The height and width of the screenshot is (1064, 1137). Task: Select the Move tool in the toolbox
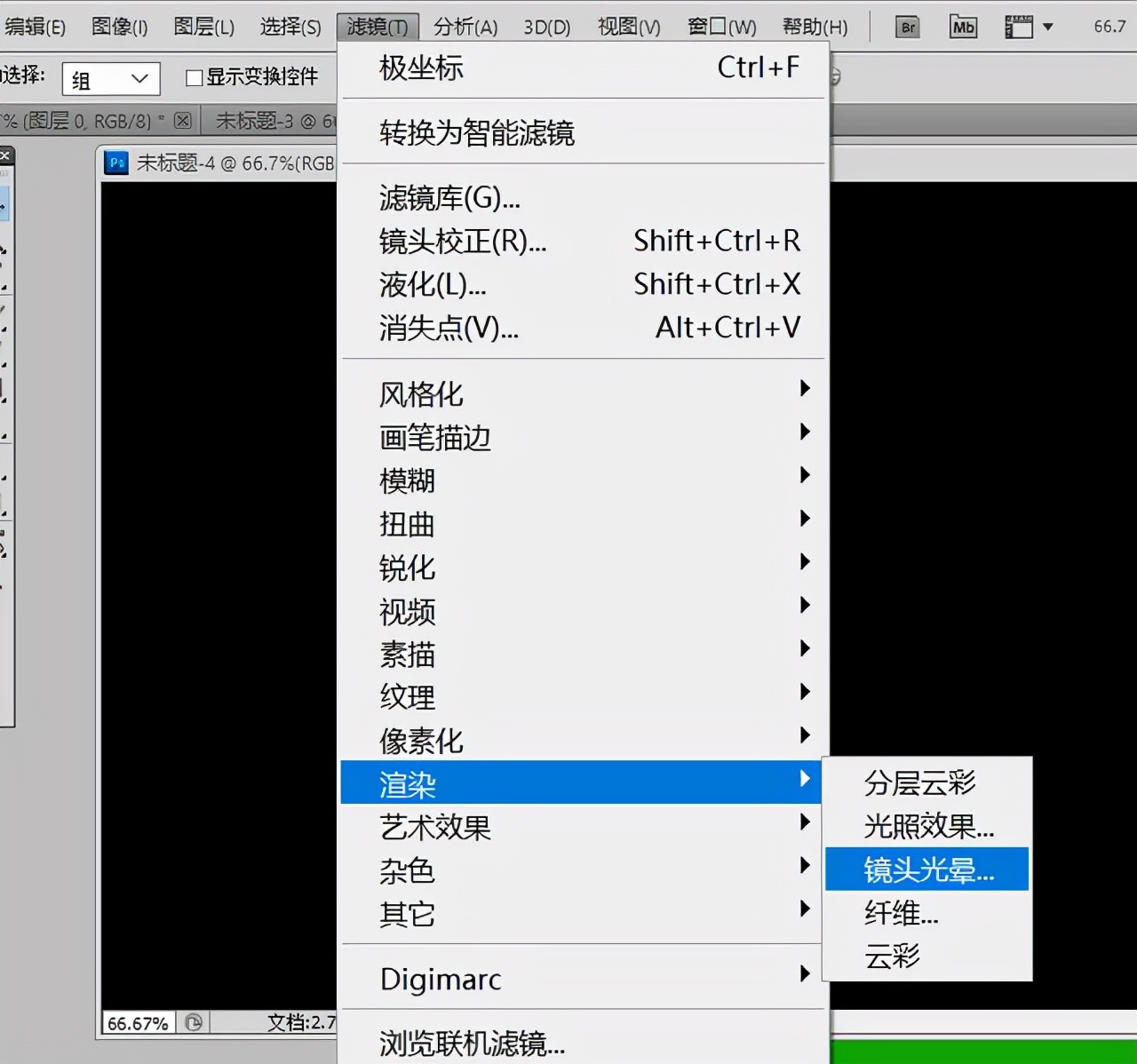point(4,204)
